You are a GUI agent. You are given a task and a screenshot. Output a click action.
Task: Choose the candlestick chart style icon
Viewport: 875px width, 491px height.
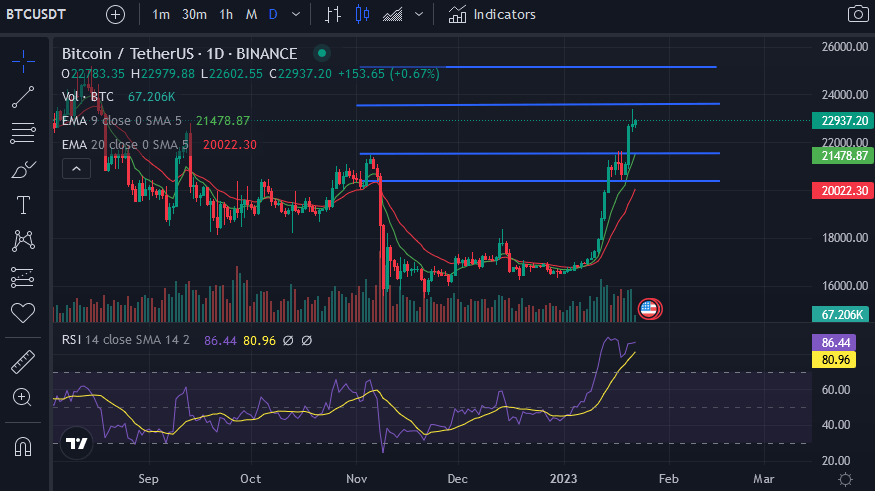coord(363,15)
